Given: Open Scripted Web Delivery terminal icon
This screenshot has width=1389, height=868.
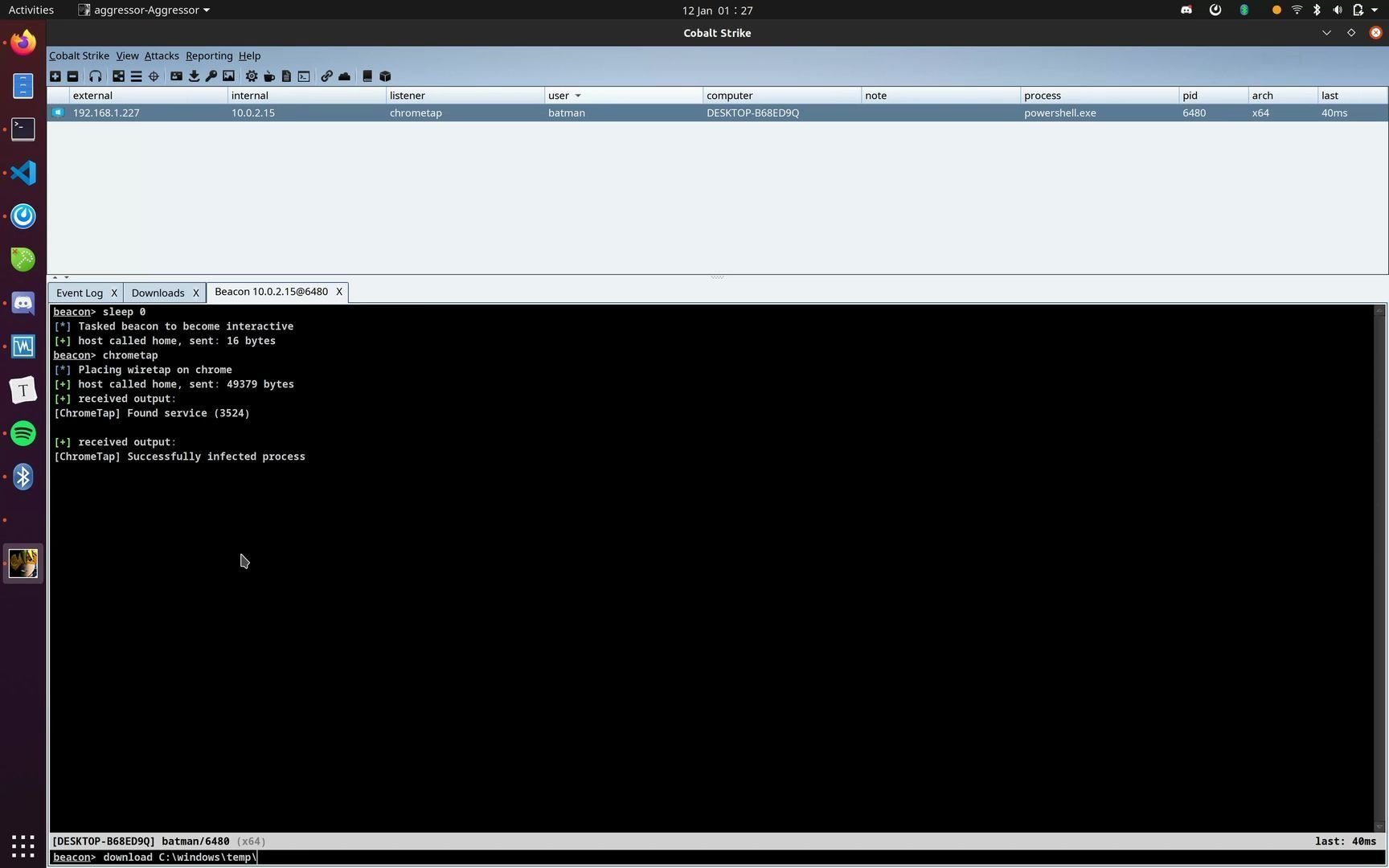Looking at the screenshot, I should (304, 76).
